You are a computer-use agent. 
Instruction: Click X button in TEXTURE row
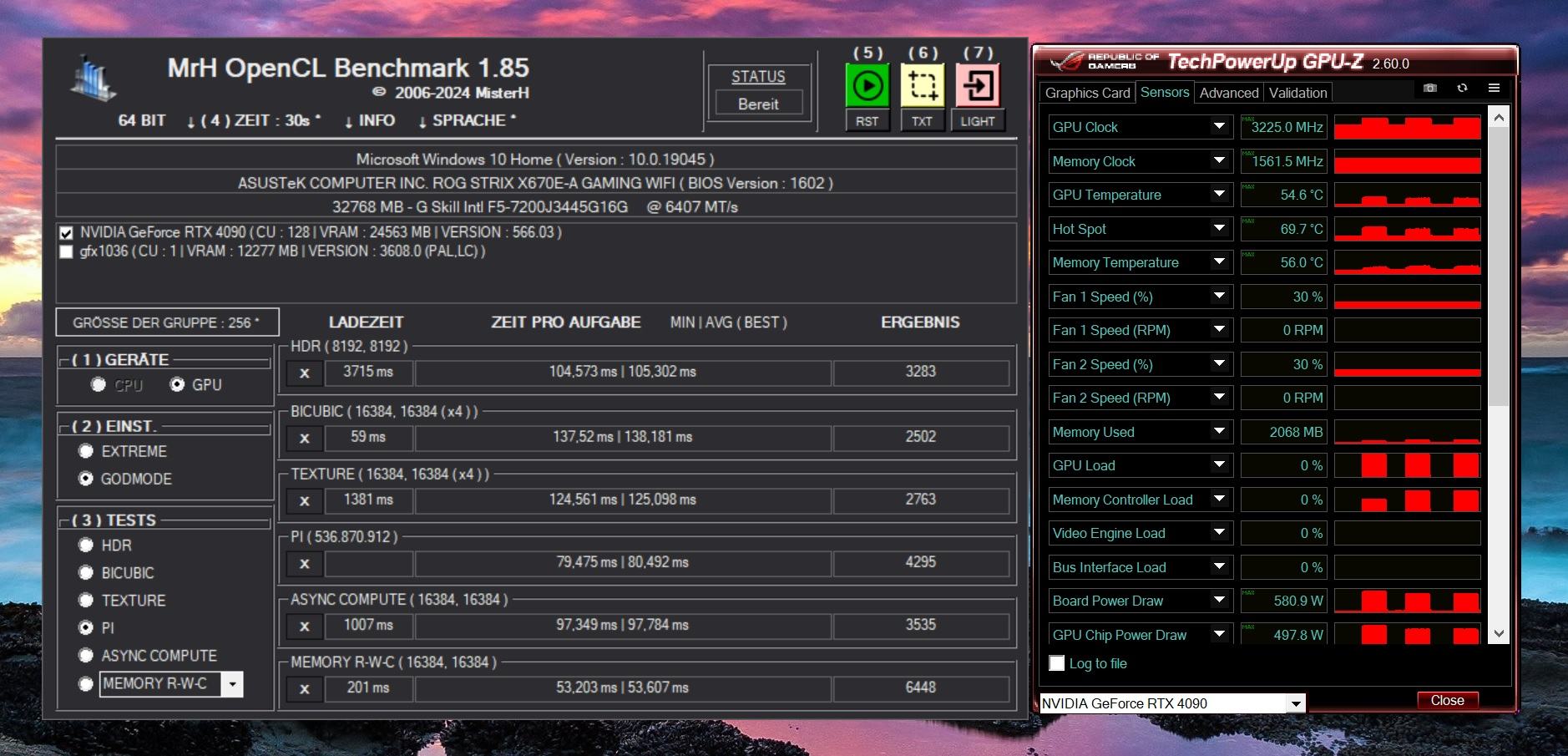coord(305,500)
